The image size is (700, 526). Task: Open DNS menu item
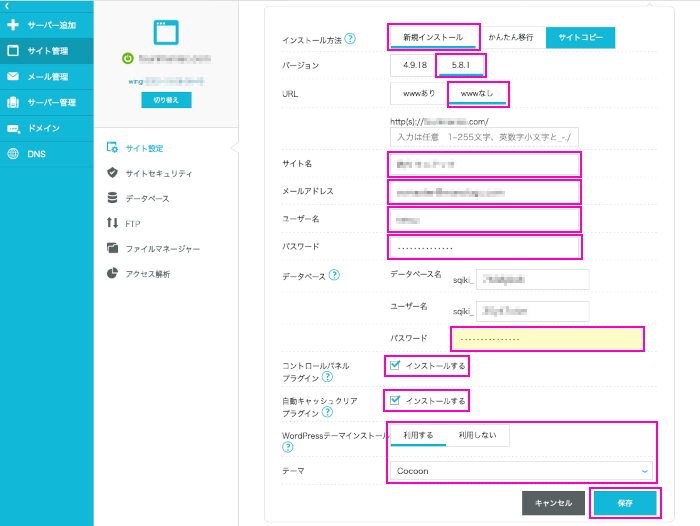[46, 154]
